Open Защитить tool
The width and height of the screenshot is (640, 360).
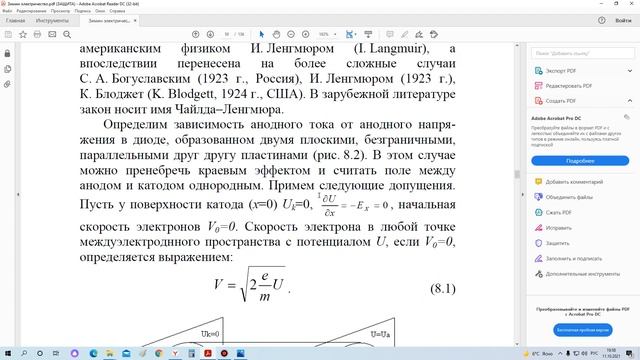click(557, 243)
